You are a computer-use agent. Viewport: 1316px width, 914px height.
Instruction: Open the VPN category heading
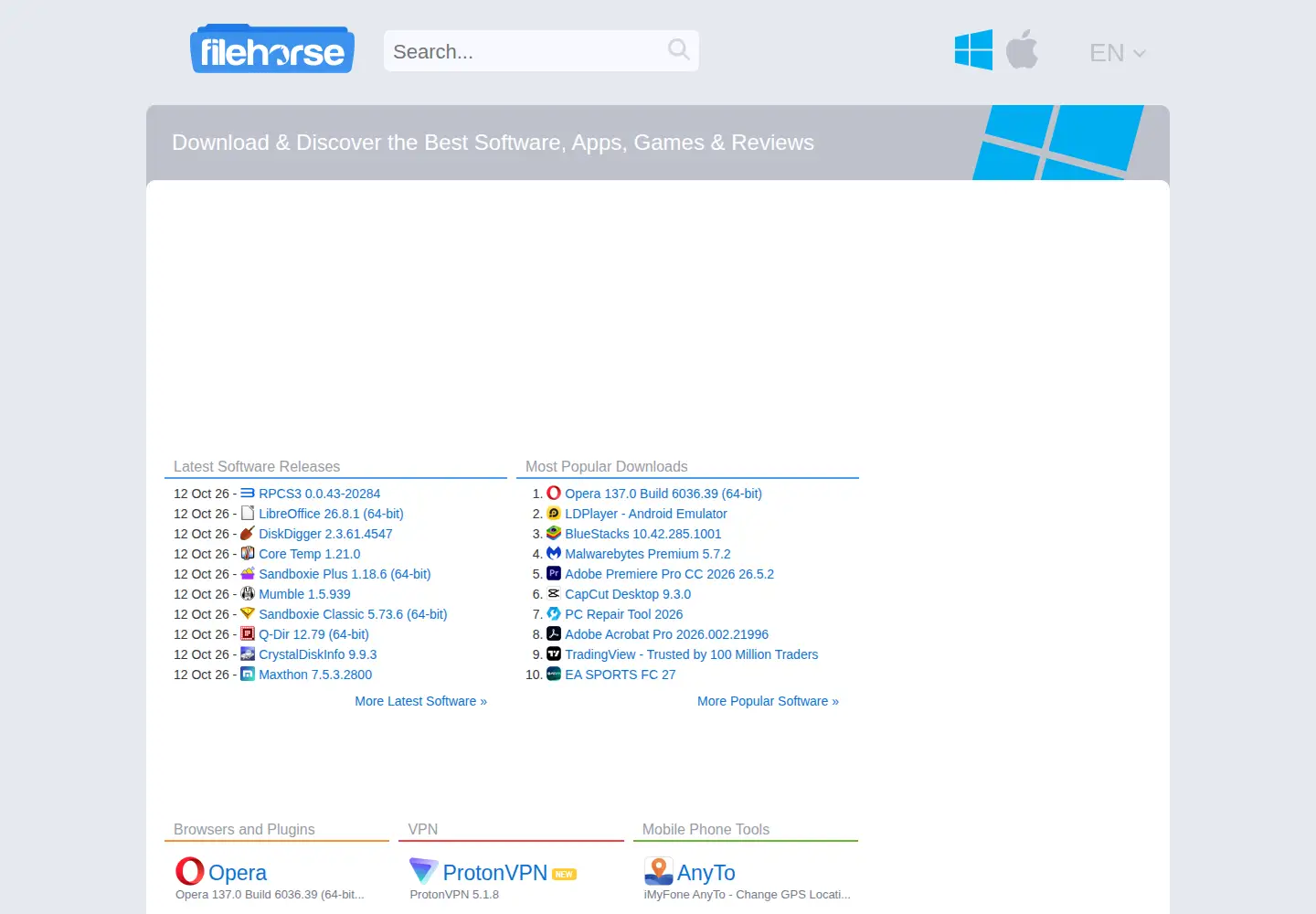click(x=423, y=829)
